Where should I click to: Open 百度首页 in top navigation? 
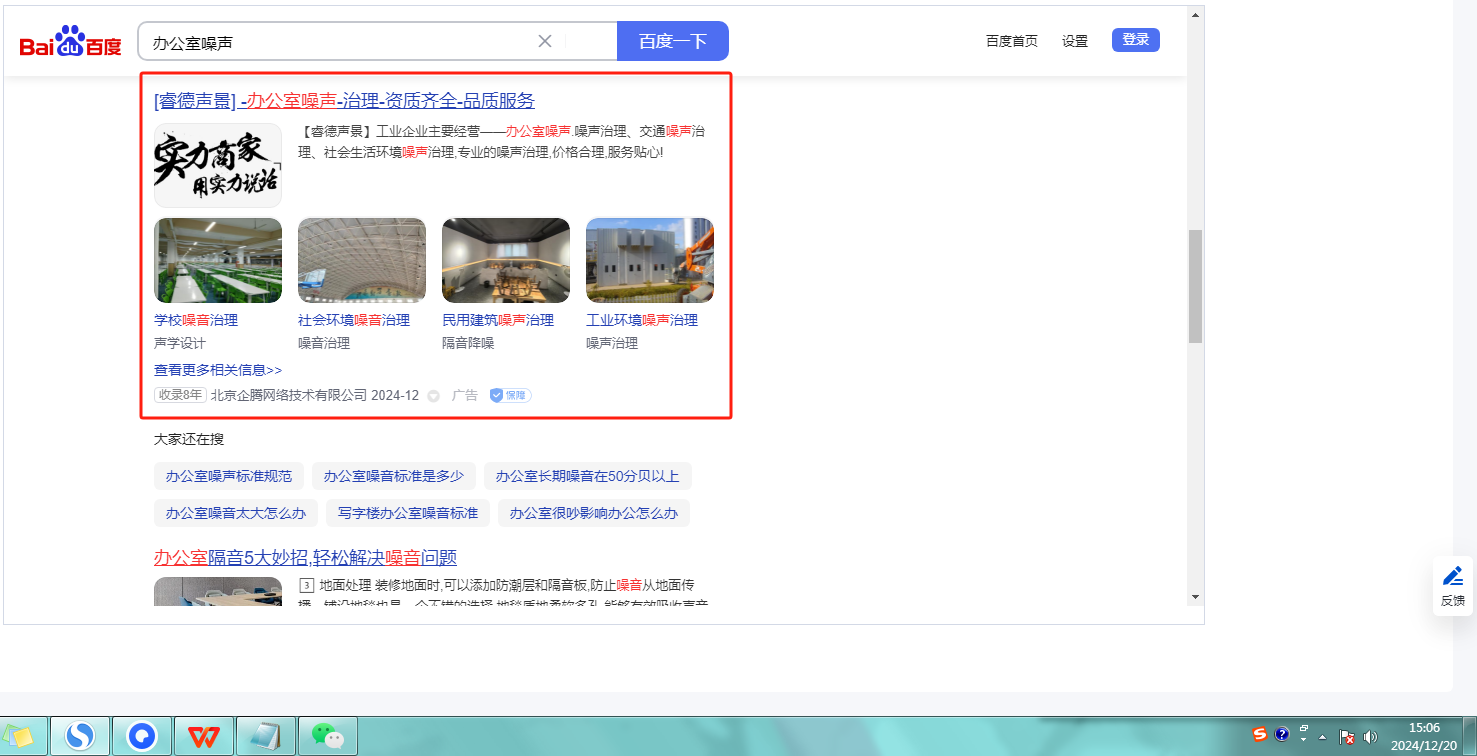click(1011, 41)
